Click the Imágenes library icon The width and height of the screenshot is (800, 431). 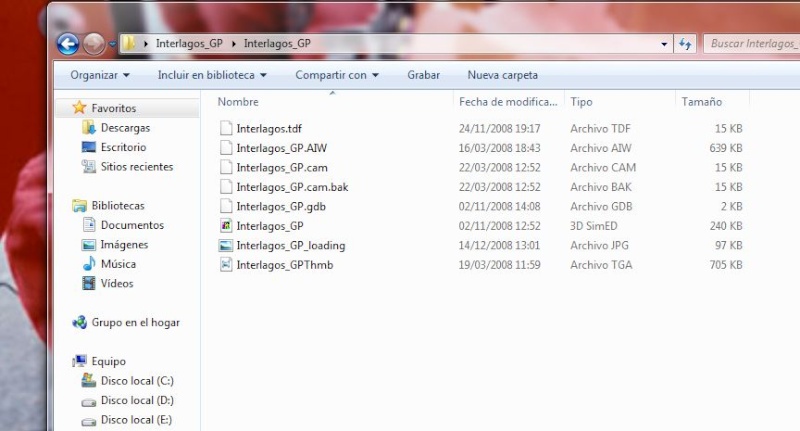(x=89, y=245)
